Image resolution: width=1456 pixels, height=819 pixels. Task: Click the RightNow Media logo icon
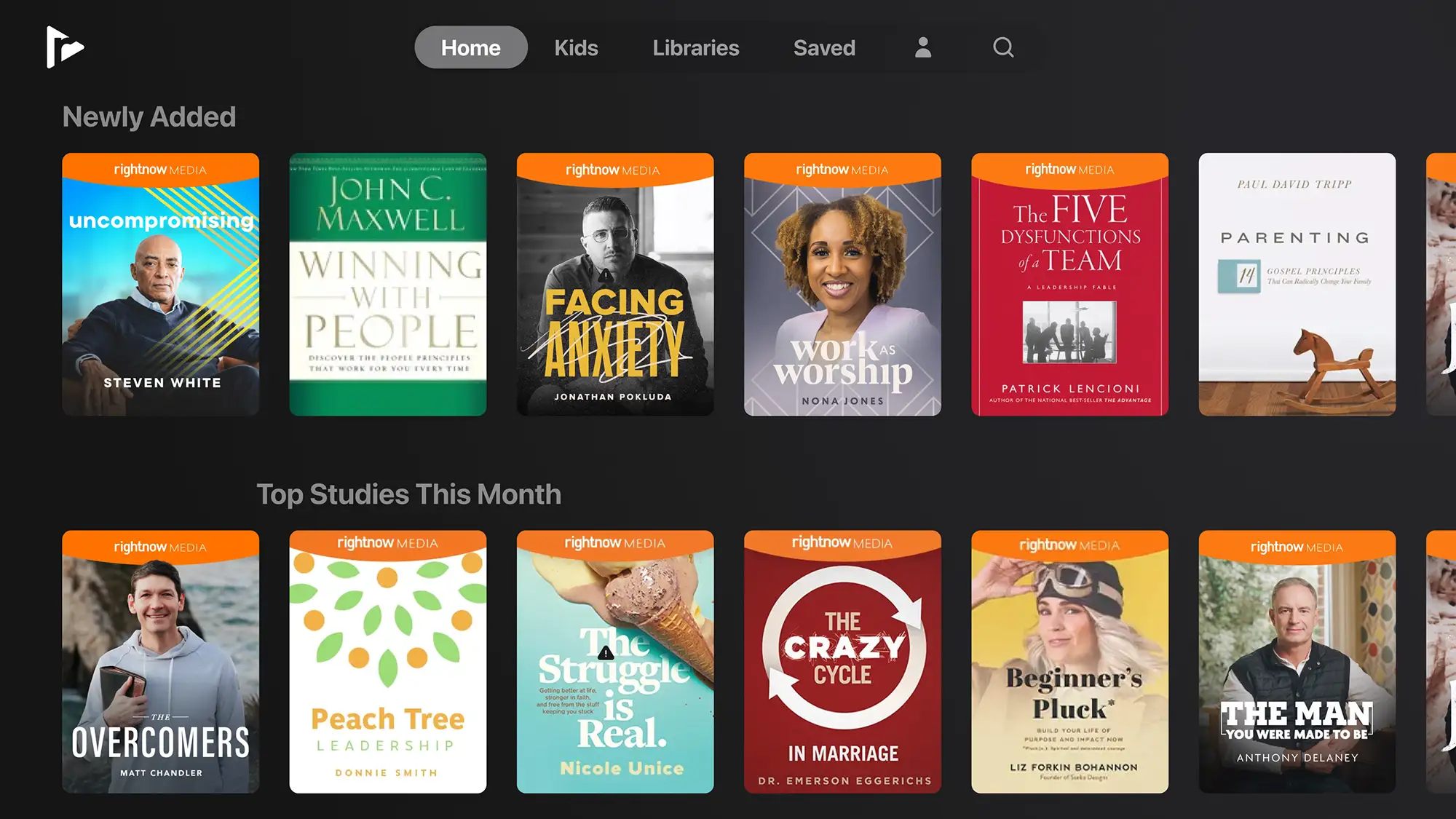(65, 47)
